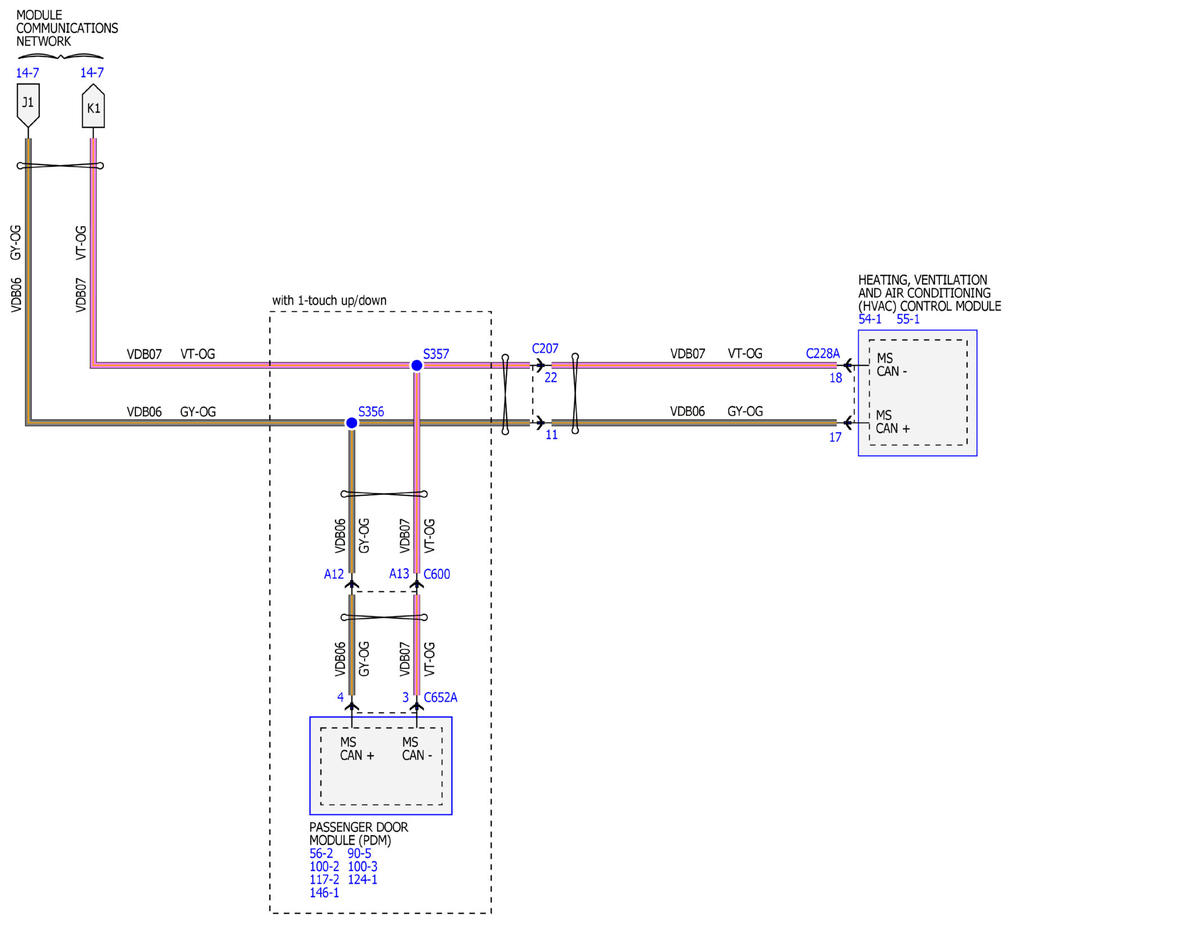Open the 14-7 reference above K1
This screenshot has width=1200, height=927.
click(x=92, y=73)
